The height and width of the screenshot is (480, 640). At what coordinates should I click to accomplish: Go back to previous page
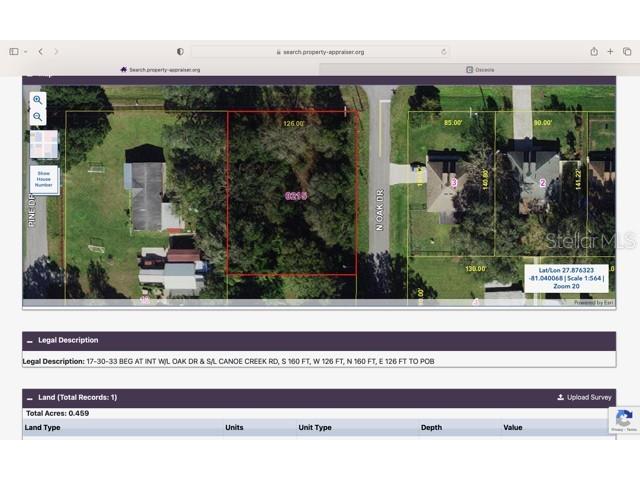click(x=40, y=51)
